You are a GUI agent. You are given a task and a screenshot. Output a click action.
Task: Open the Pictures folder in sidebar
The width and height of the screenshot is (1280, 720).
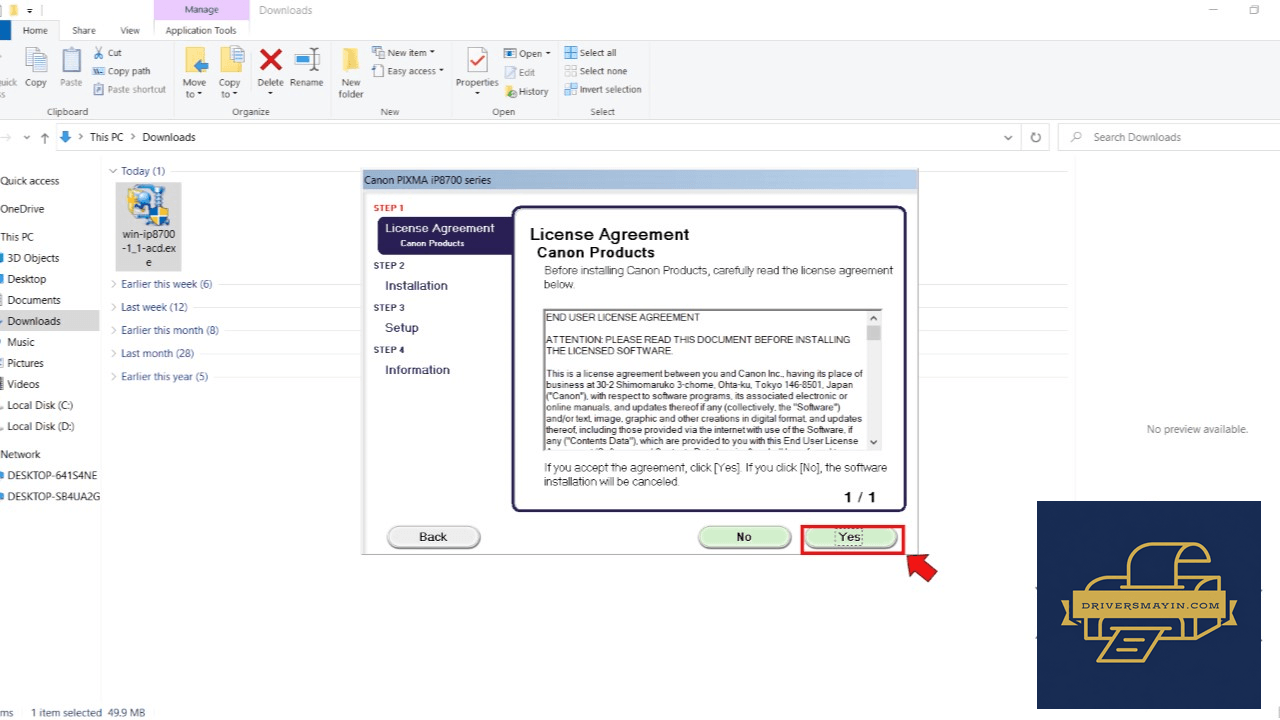pyautogui.click(x=25, y=363)
